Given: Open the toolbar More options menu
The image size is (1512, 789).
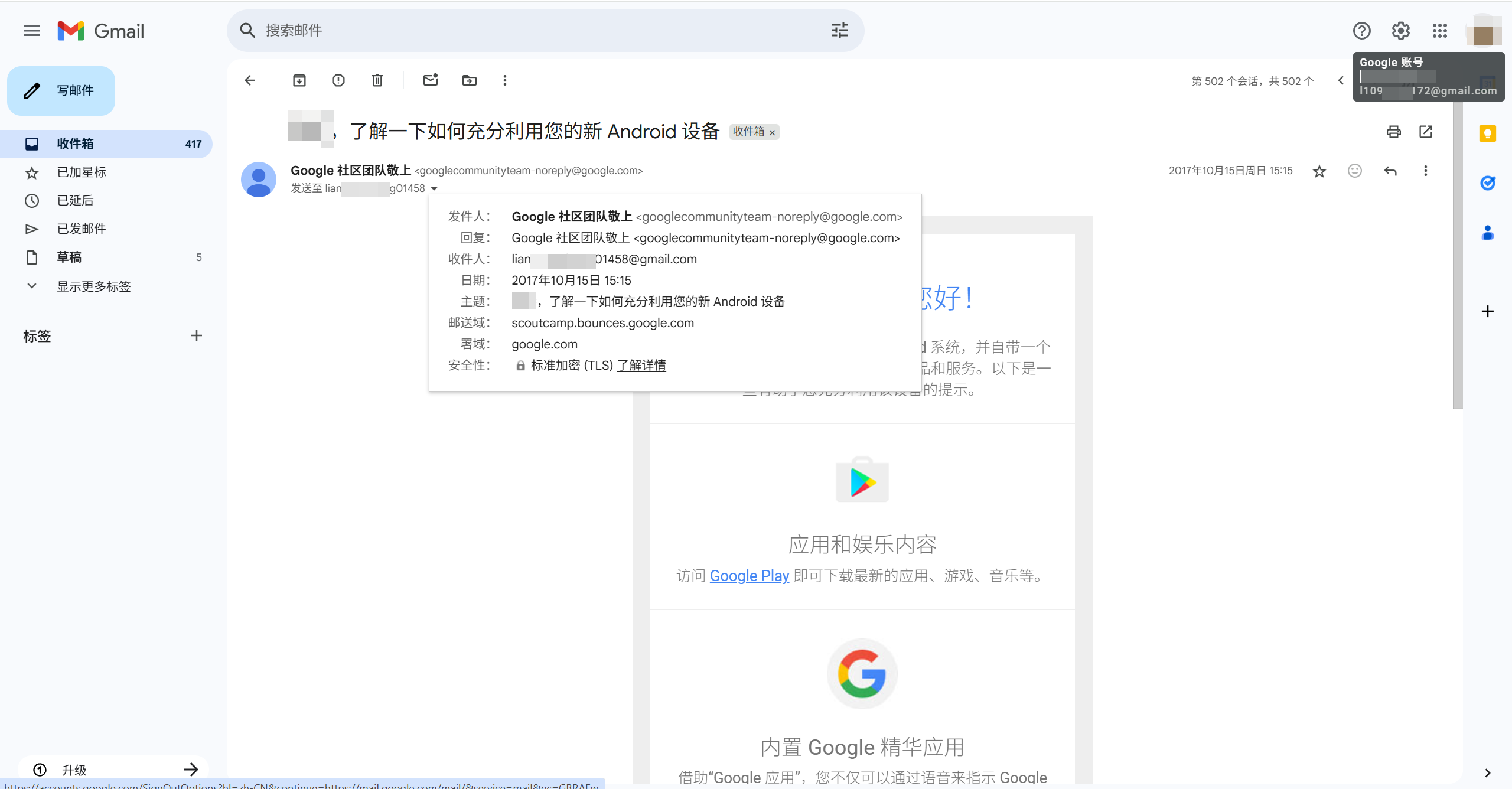Looking at the screenshot, I should (x=505, y=80).
